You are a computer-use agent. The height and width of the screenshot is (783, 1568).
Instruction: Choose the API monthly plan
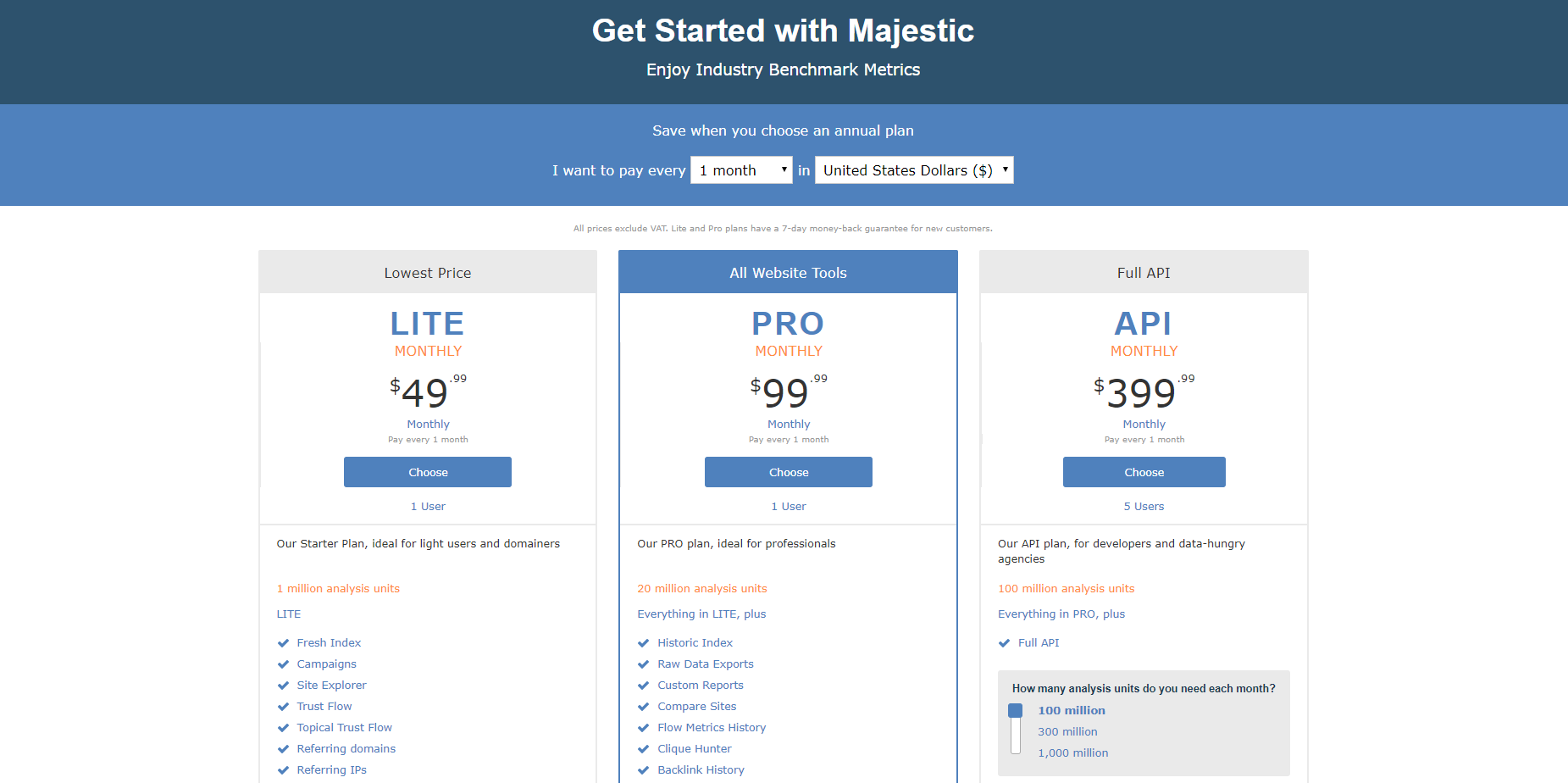point(1144,472)
